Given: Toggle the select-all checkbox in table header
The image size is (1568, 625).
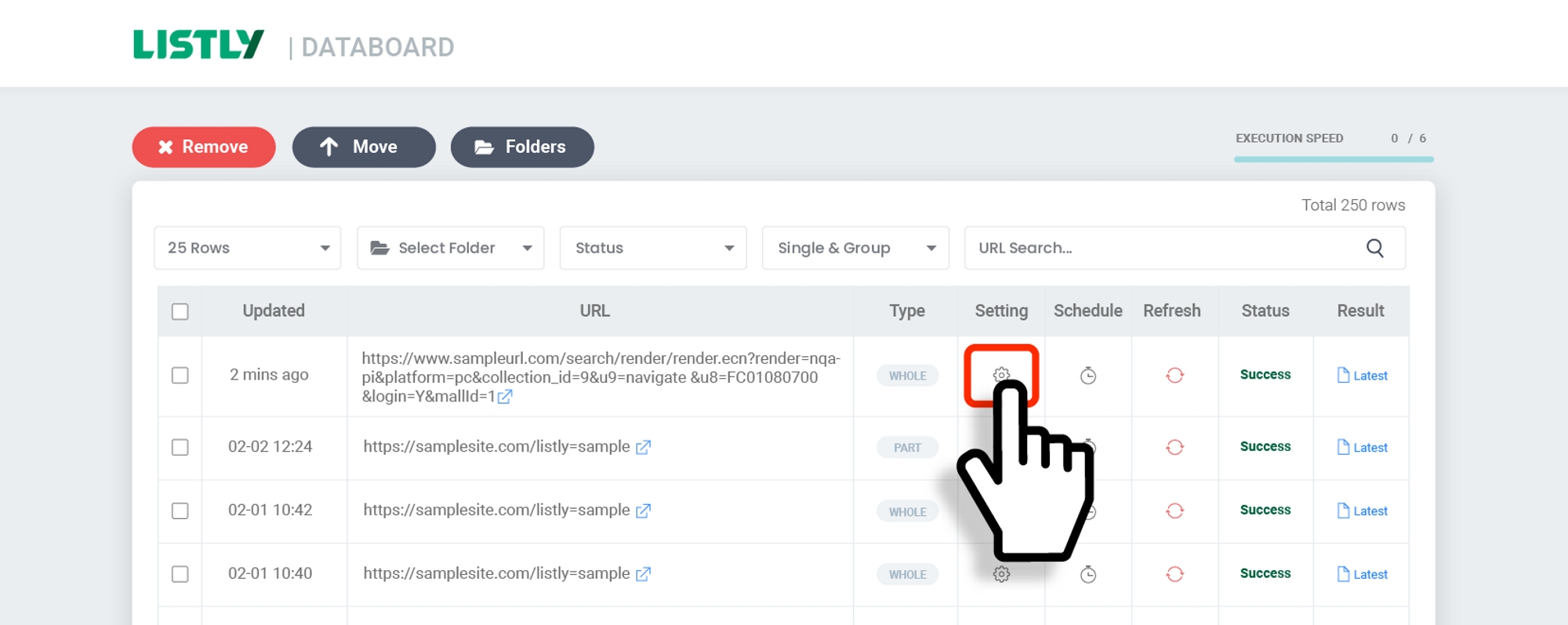Looking at the screenshot, I should coord(180,311).
